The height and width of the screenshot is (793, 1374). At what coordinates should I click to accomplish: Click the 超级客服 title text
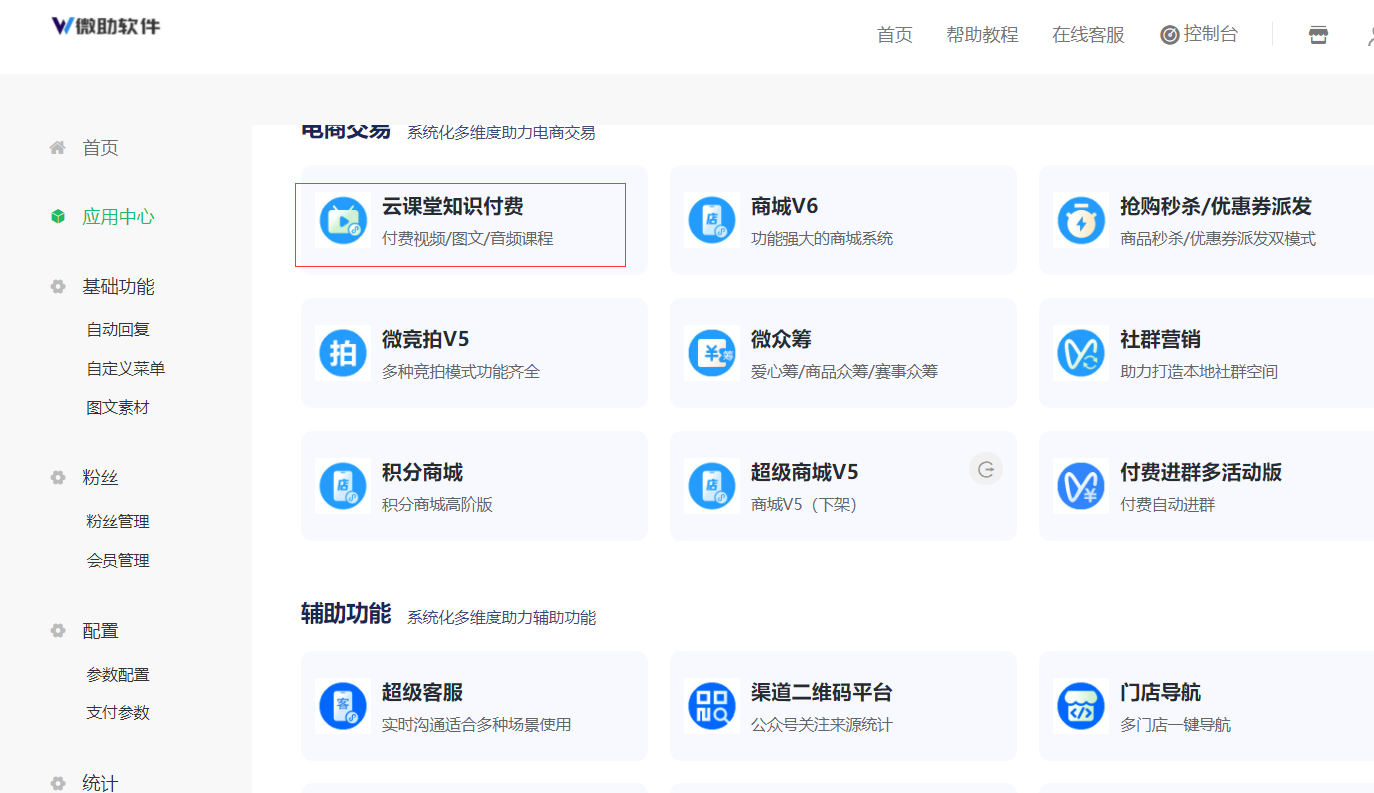pyautogui.click(x=422, y=693)
